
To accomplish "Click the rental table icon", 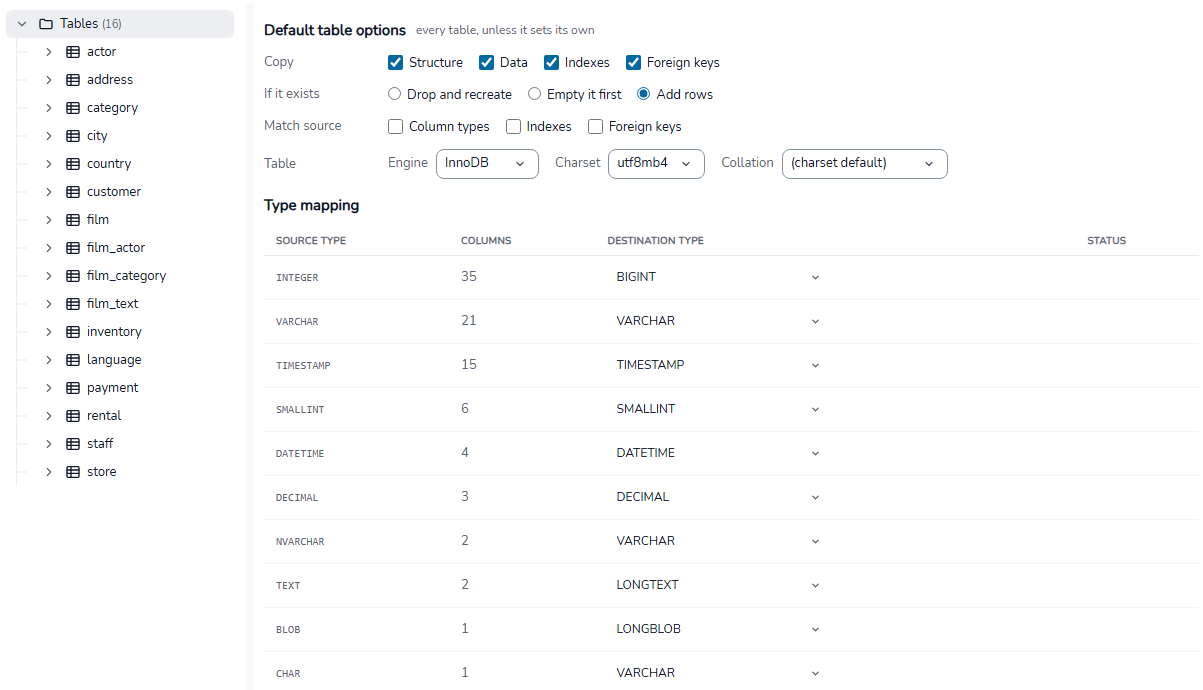I will (x=73, y=416).
